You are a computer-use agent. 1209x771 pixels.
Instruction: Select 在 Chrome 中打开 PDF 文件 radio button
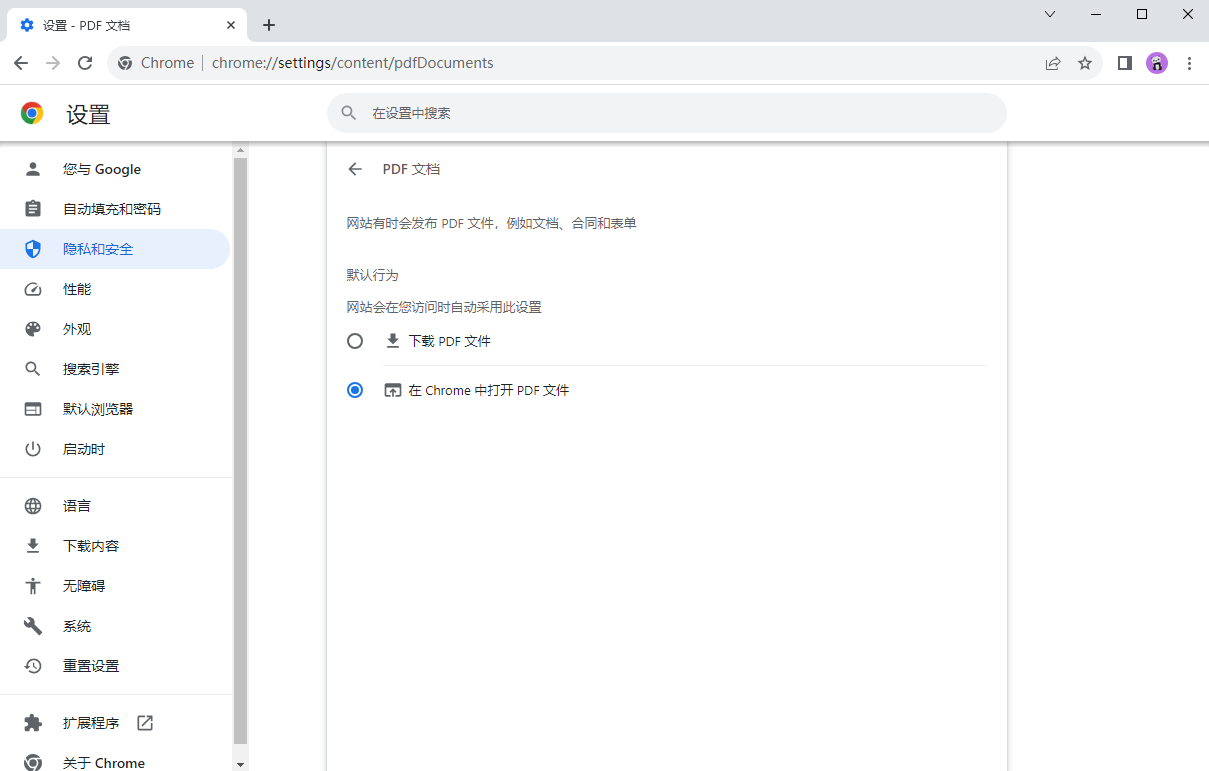pos(355,390)
